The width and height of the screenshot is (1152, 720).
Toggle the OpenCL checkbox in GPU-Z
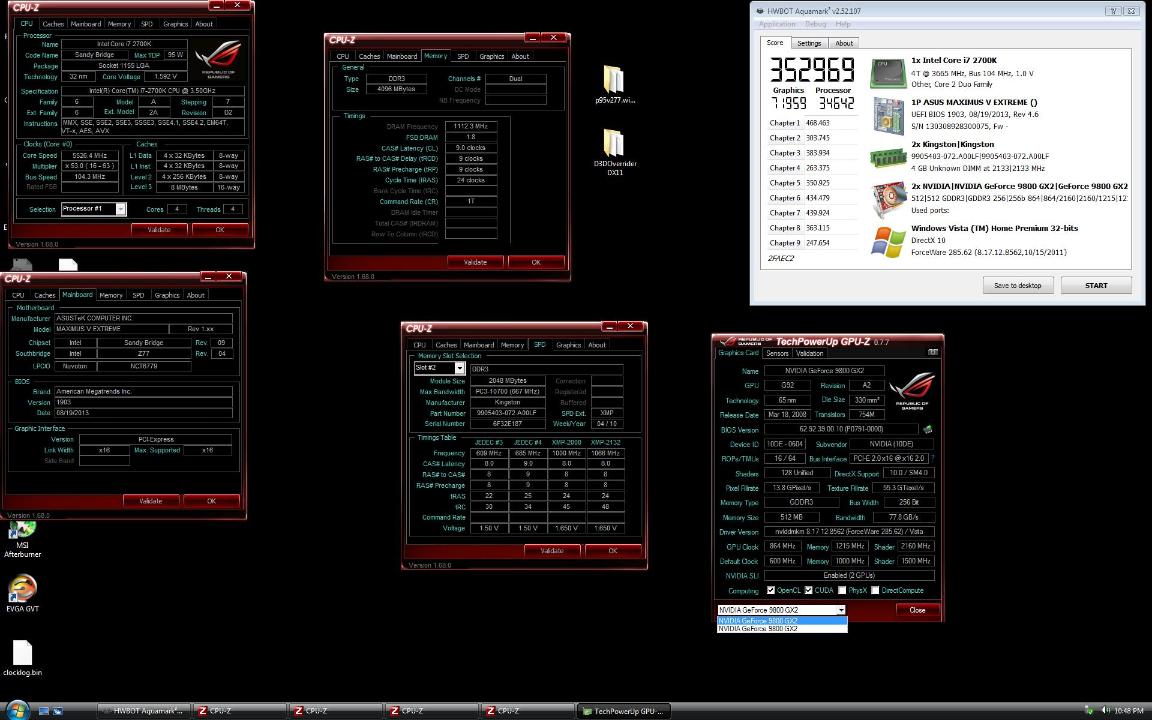[771, 590]
